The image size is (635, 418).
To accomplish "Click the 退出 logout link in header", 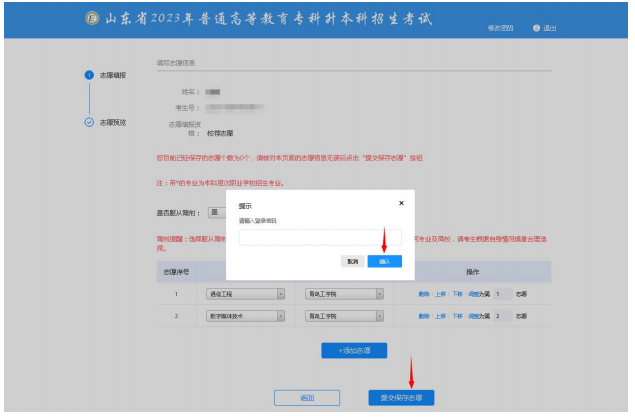I will point(550,28).
